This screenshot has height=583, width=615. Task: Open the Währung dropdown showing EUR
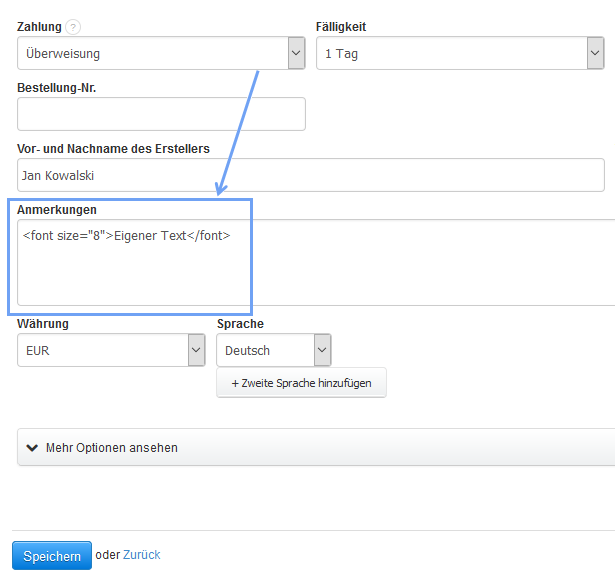(x=102, y=351)
